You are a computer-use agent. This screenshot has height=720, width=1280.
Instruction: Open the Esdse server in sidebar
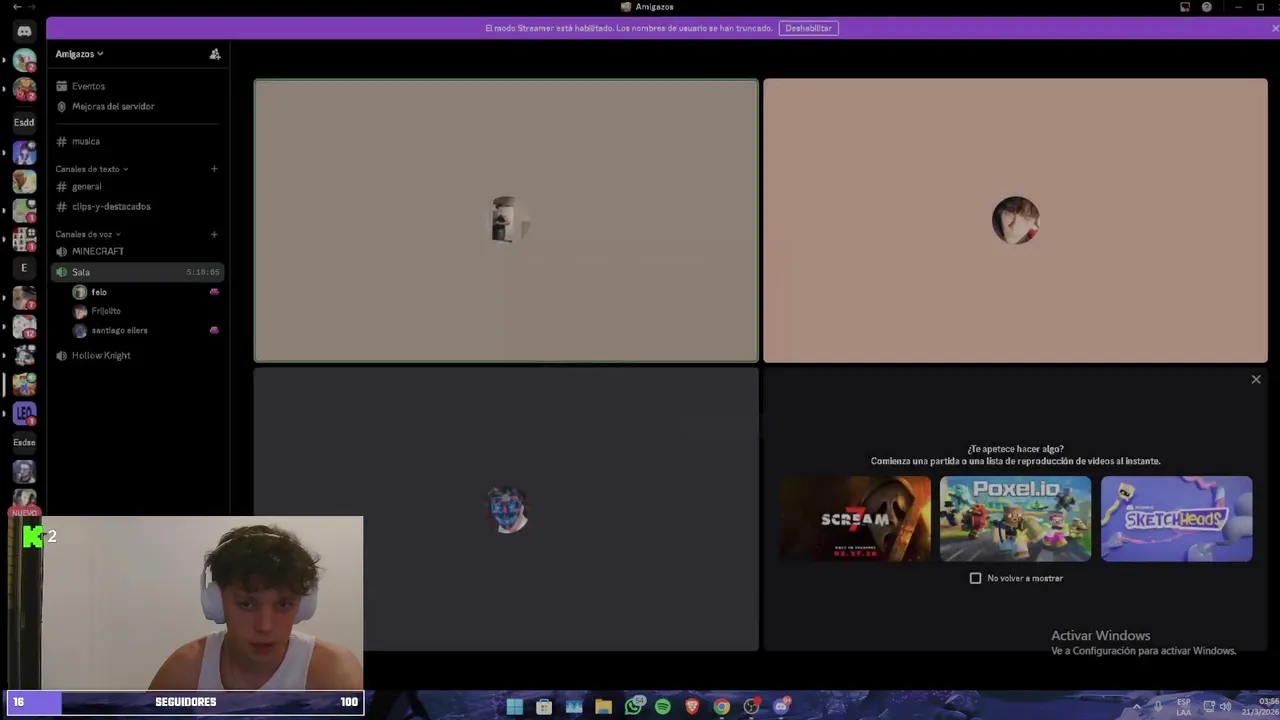pos(24,442)
